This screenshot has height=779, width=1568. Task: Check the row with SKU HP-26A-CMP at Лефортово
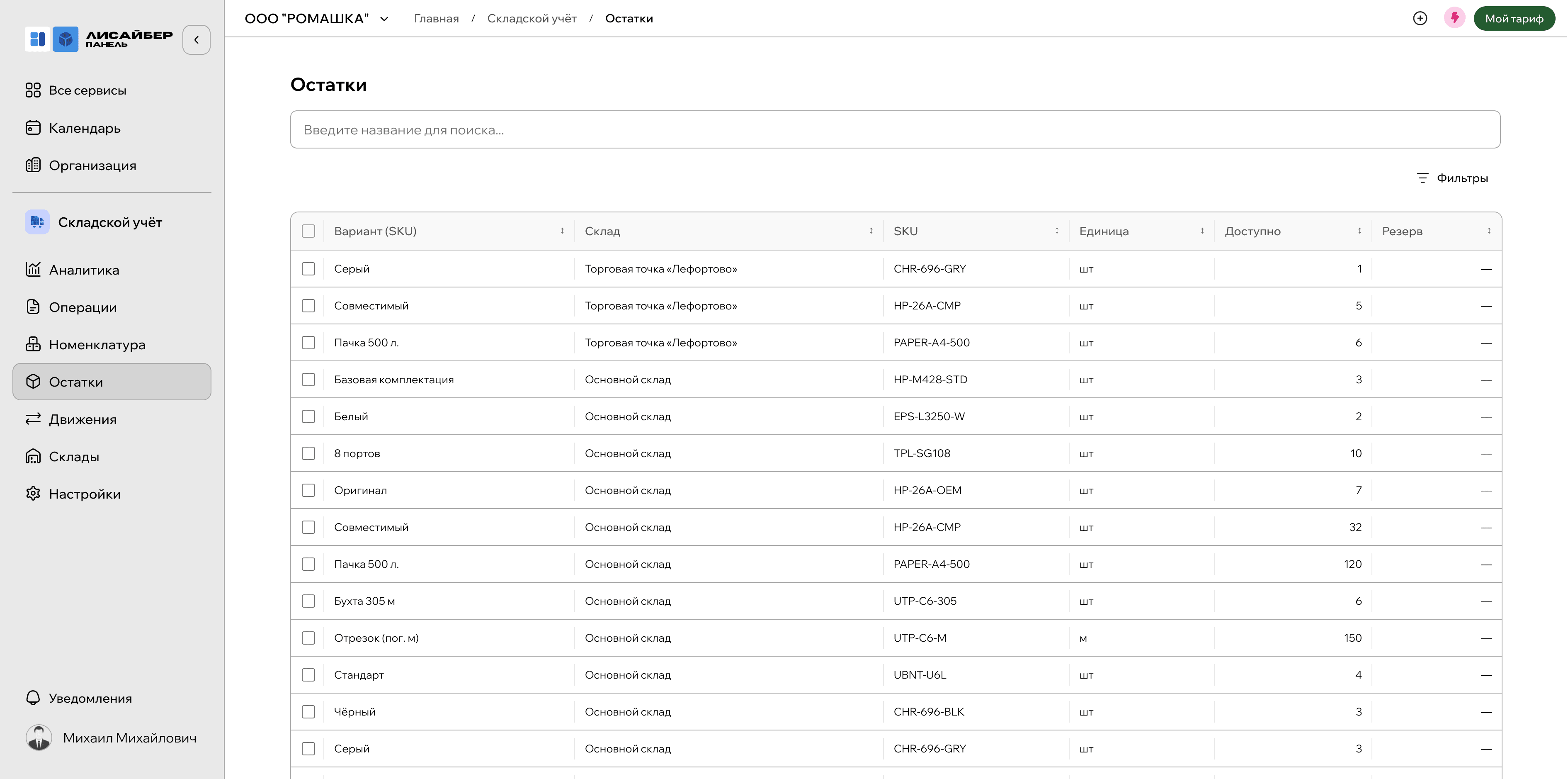tap(308, 306)
